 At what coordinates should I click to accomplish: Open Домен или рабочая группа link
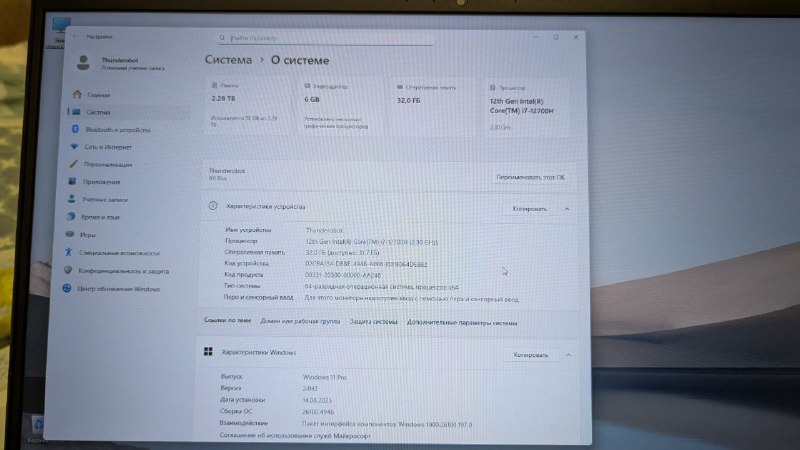click(x=300, y=321)
